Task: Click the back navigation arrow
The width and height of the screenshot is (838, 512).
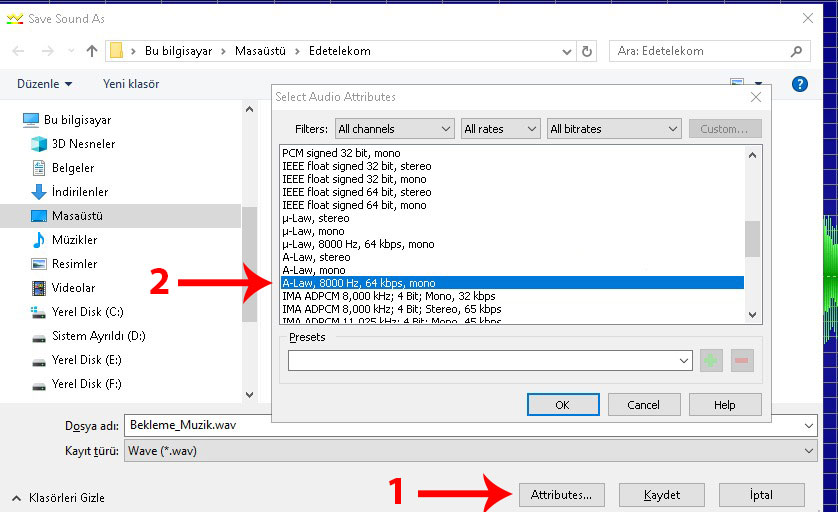Action: (18, 51)
